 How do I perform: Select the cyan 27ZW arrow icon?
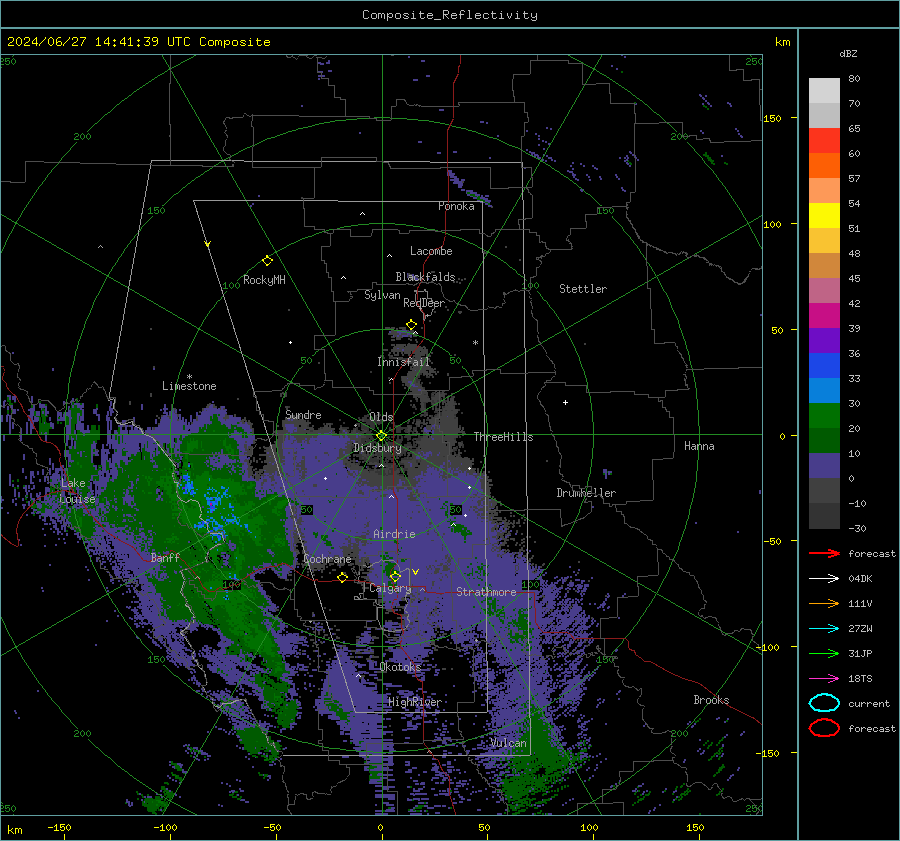(824, 629)
